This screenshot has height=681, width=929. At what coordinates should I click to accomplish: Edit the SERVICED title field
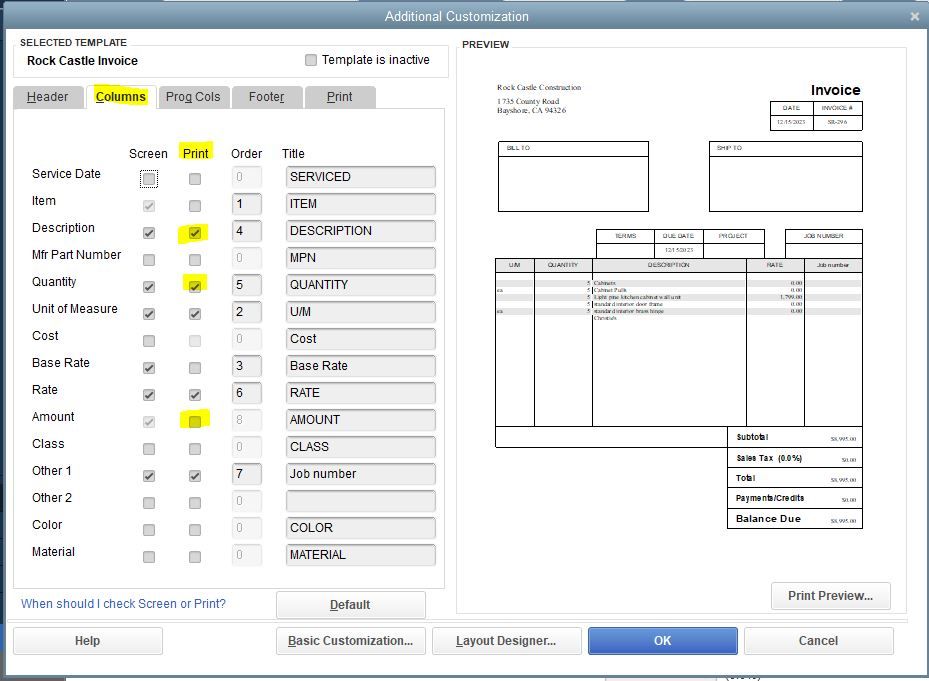coord(360,177)
